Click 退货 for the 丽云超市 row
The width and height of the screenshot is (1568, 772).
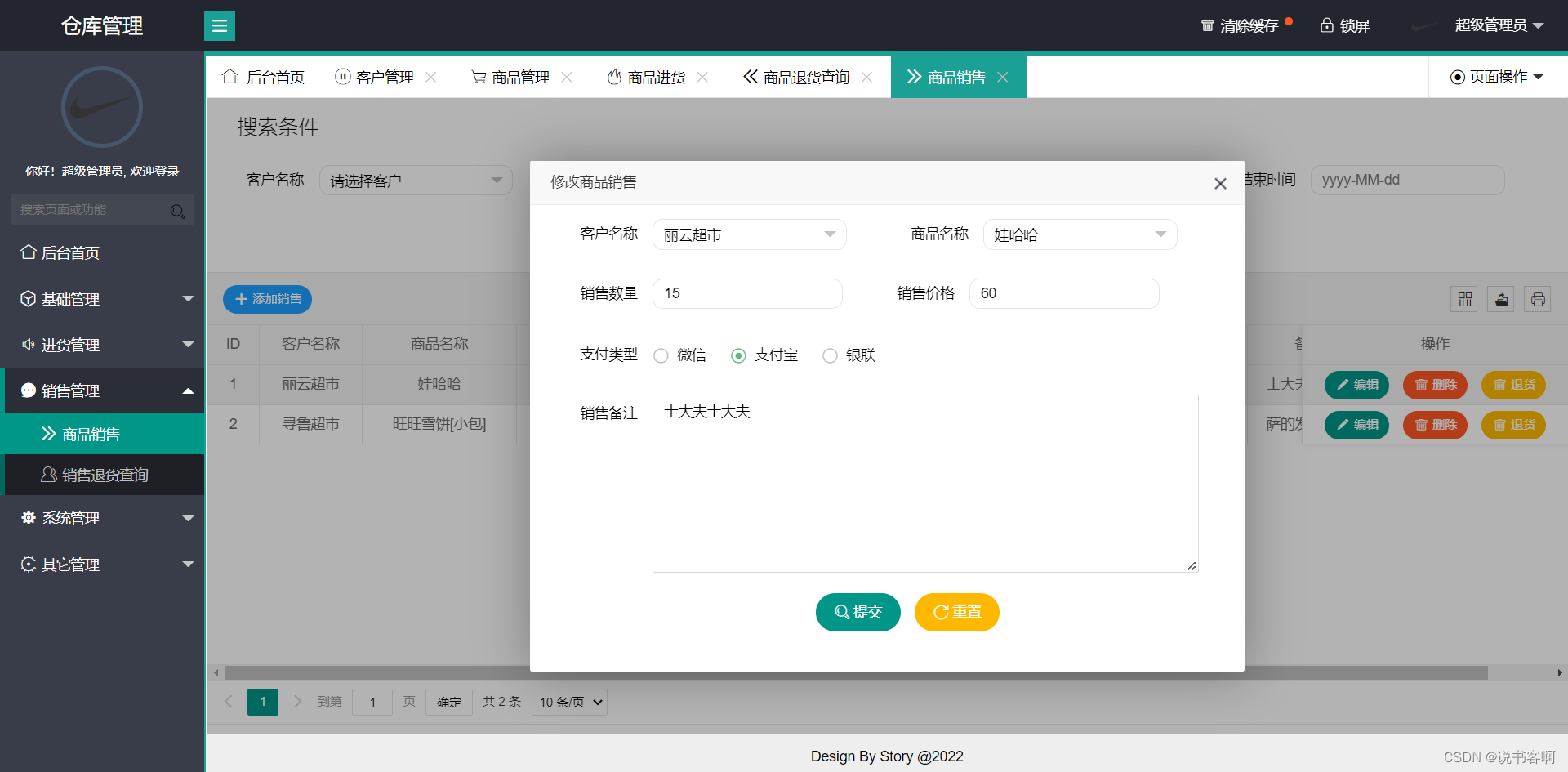point(1513,385)
